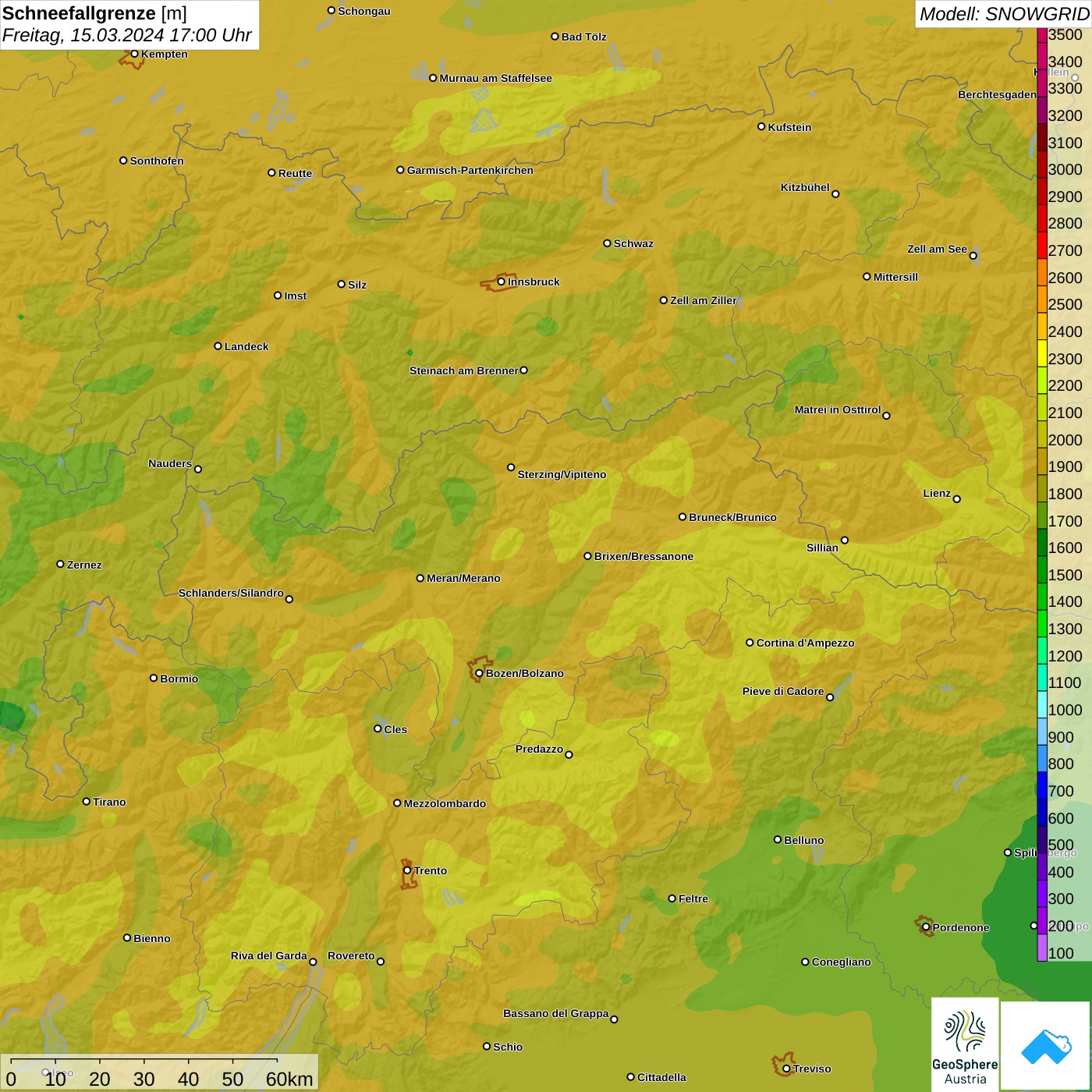Click the Cortina d'Ampezzo label
Image resolution: width=1092 pixels, height=1092 pixels.
coord(805,643)
